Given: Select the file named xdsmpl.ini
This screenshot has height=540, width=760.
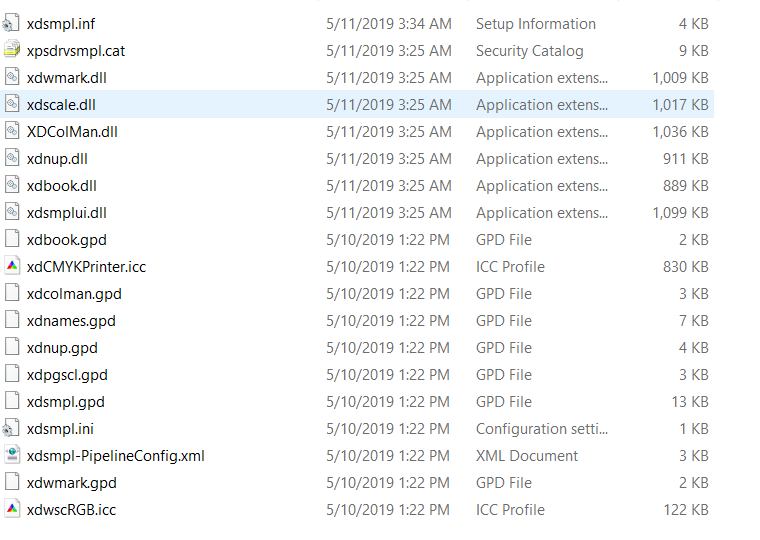Looking at the screenshot, I should [60, 429].
